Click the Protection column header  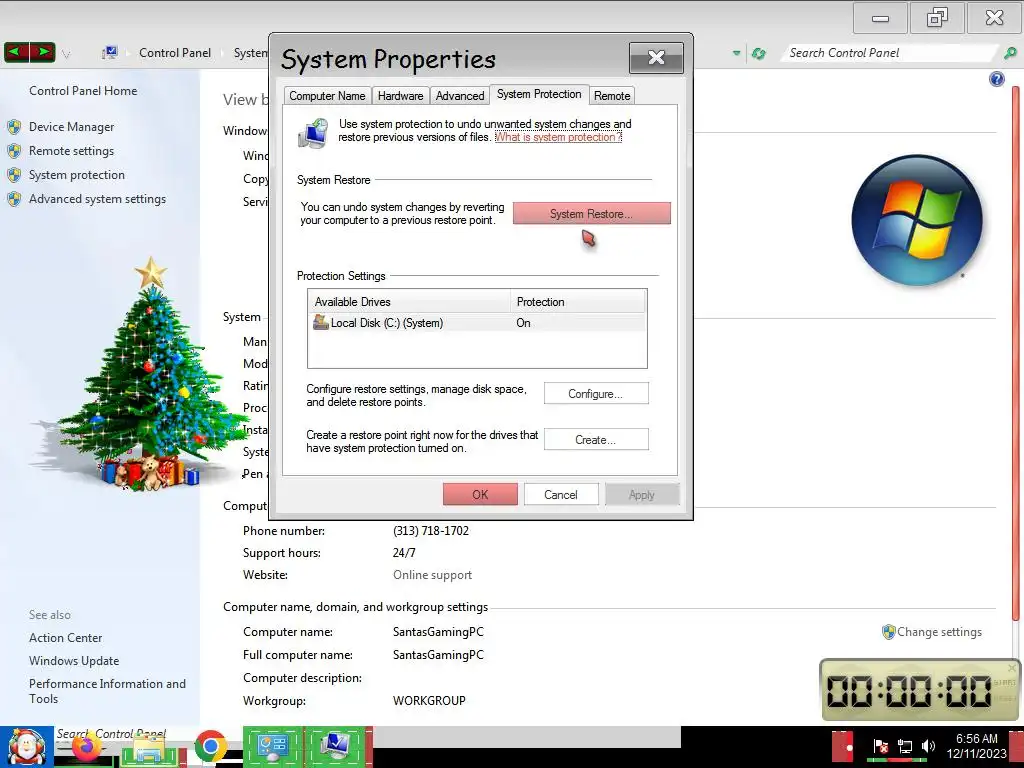tap(578, 302)
